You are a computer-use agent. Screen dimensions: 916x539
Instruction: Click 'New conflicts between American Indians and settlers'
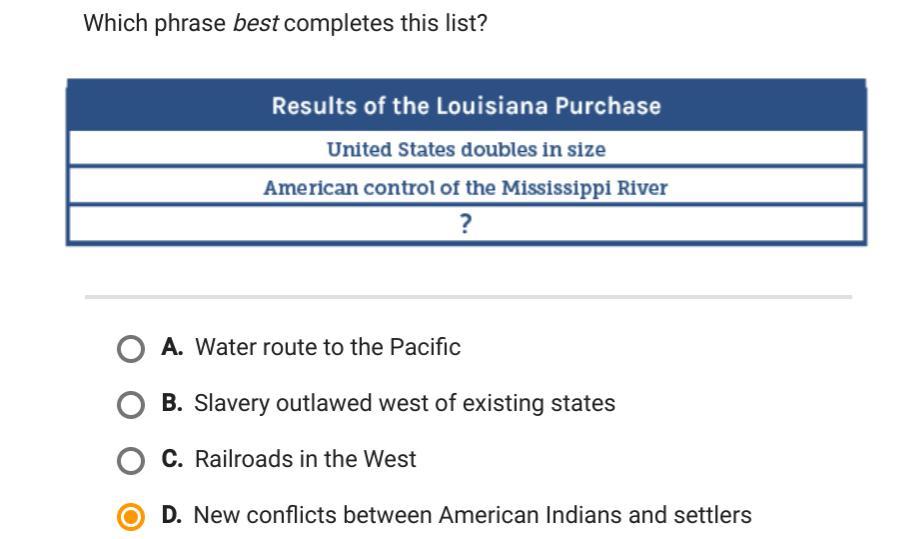point(473,515)
